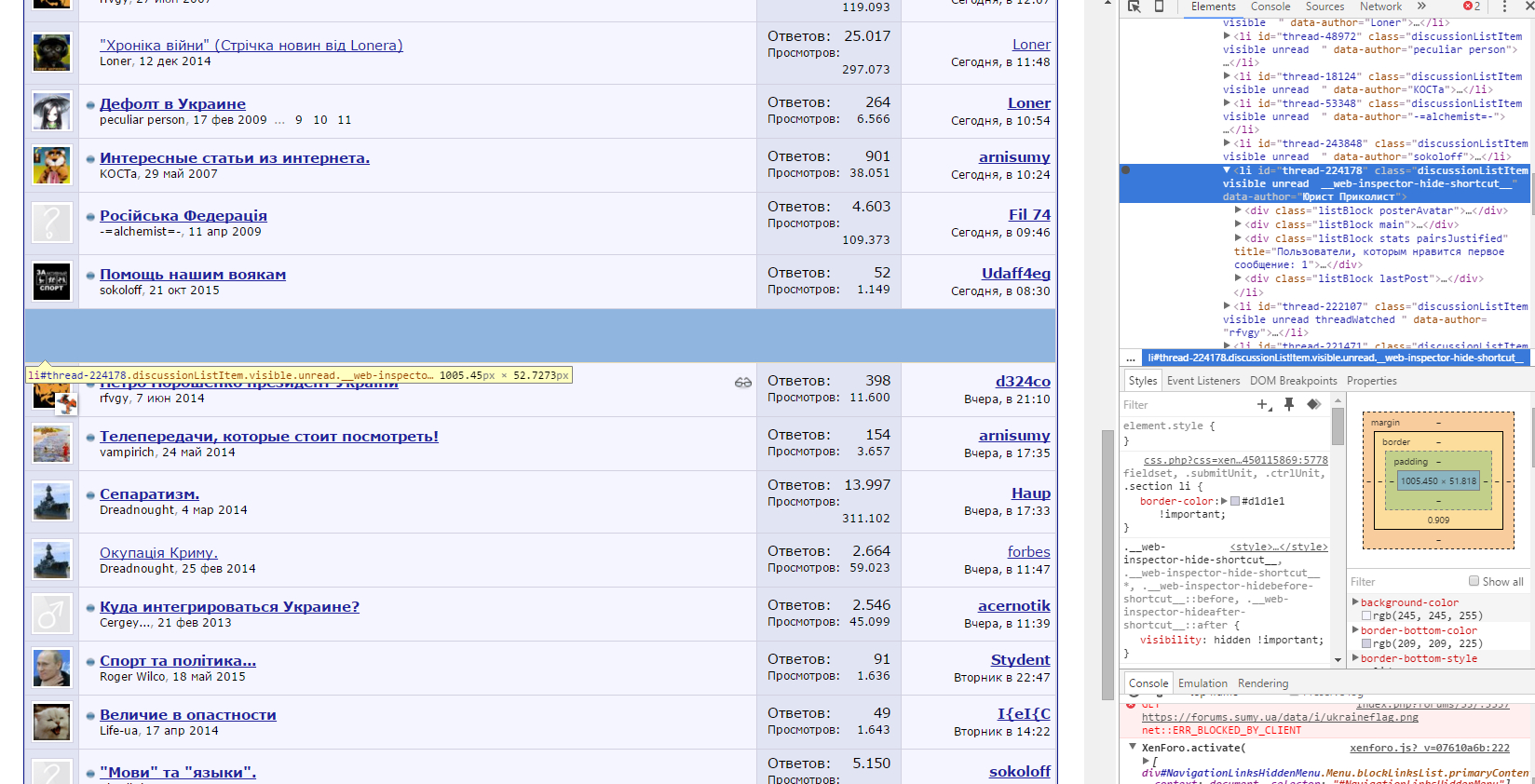Open the DevTools three-dot customize menu
This screenshot has width=1535, height=784.
point(1504,7)
